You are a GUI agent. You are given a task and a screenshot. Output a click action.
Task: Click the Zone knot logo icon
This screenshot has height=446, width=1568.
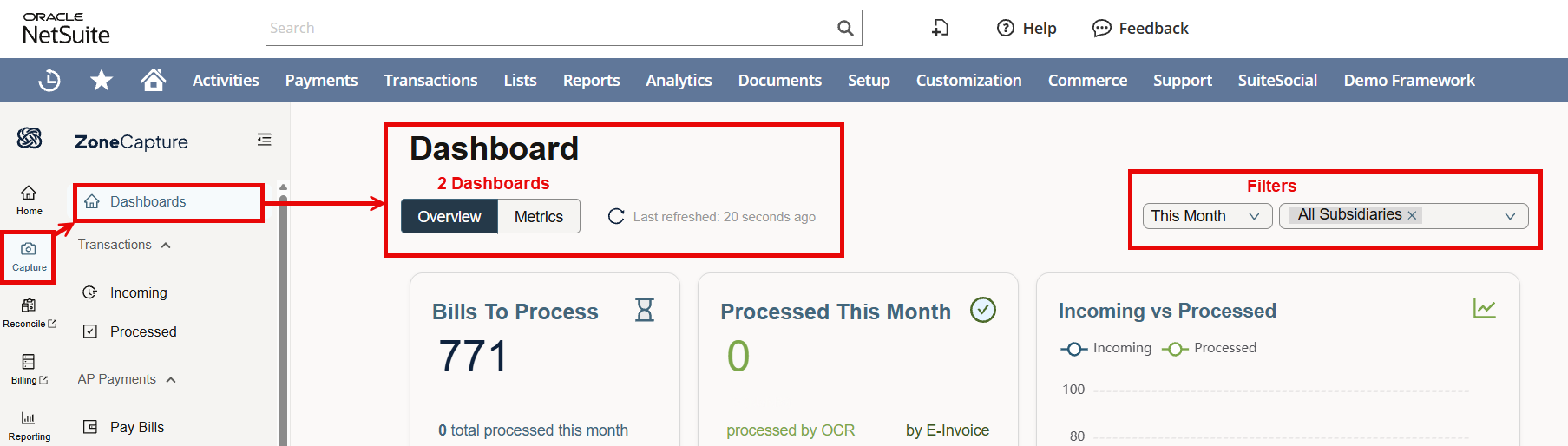click(x=30, y=138)
